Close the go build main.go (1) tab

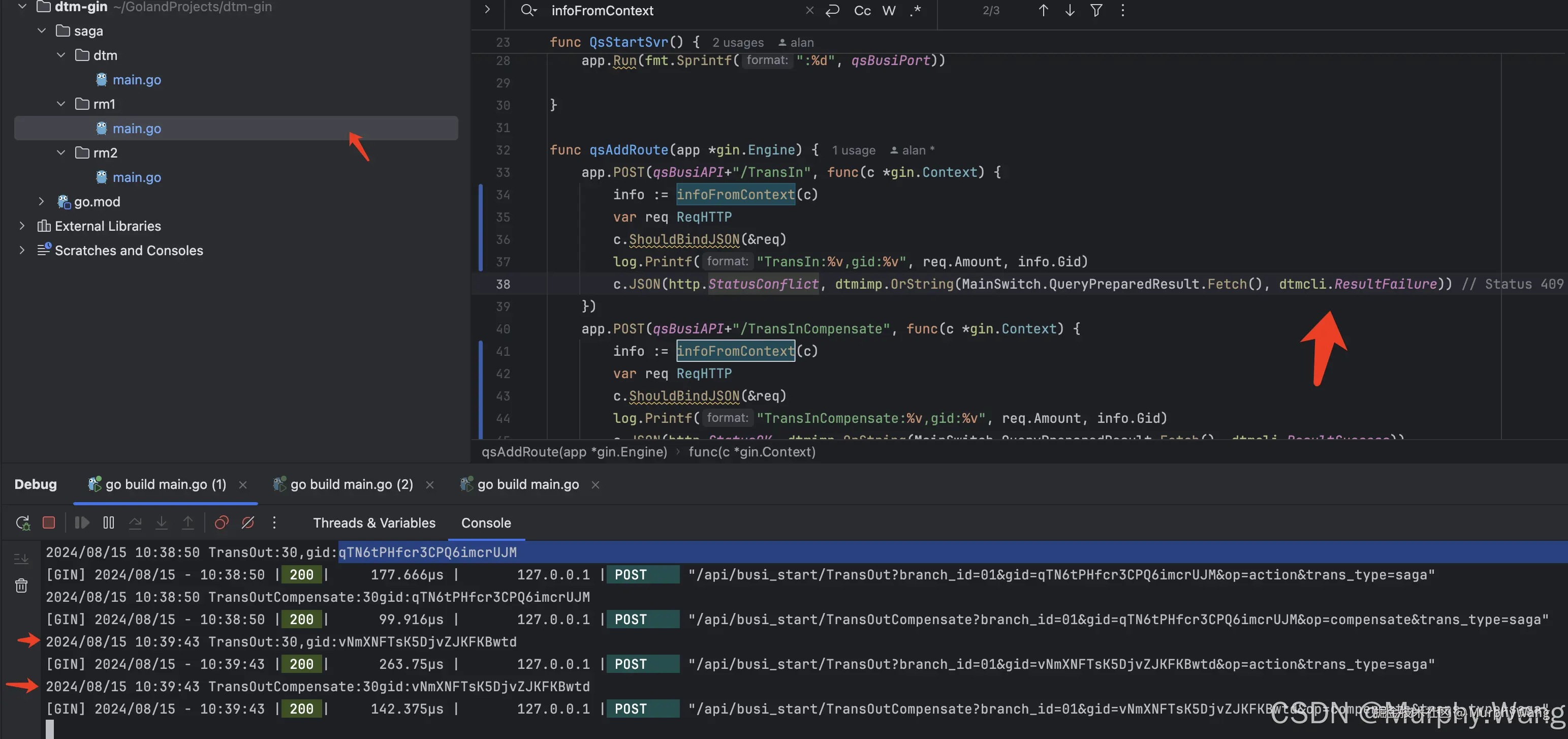tap(243, 484)
